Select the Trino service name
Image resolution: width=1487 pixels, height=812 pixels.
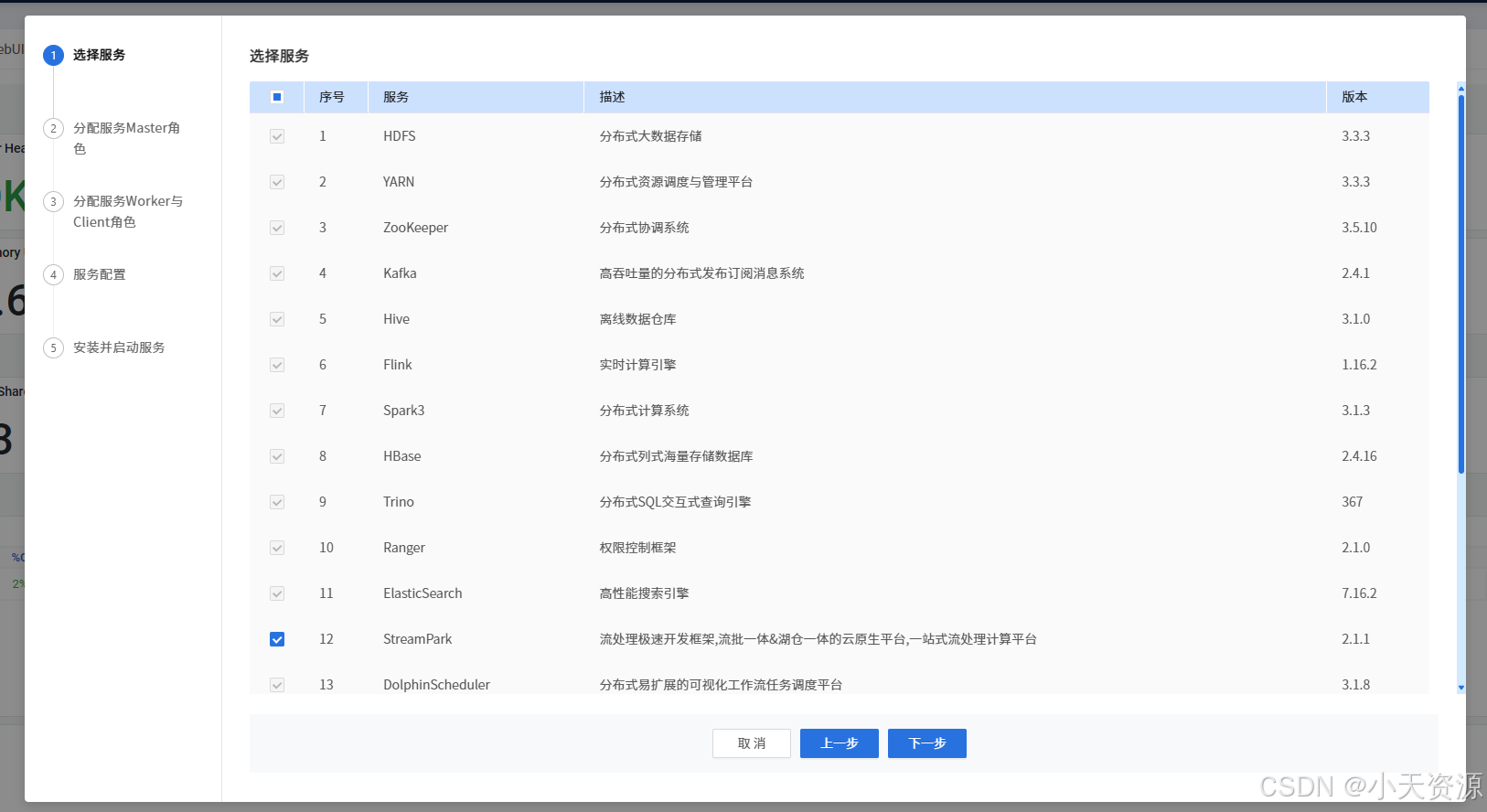coord(399,502)
